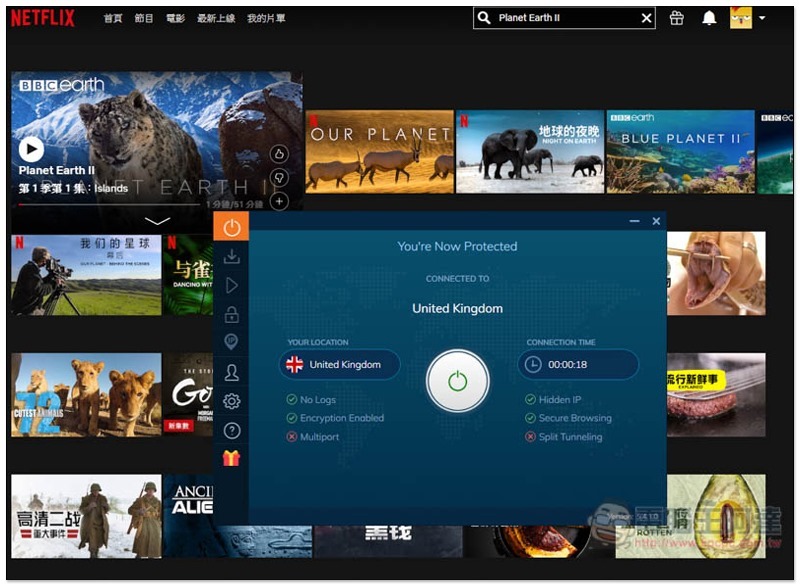
Task: Open the help question mark icon
Action: click(x=231, y=430)
